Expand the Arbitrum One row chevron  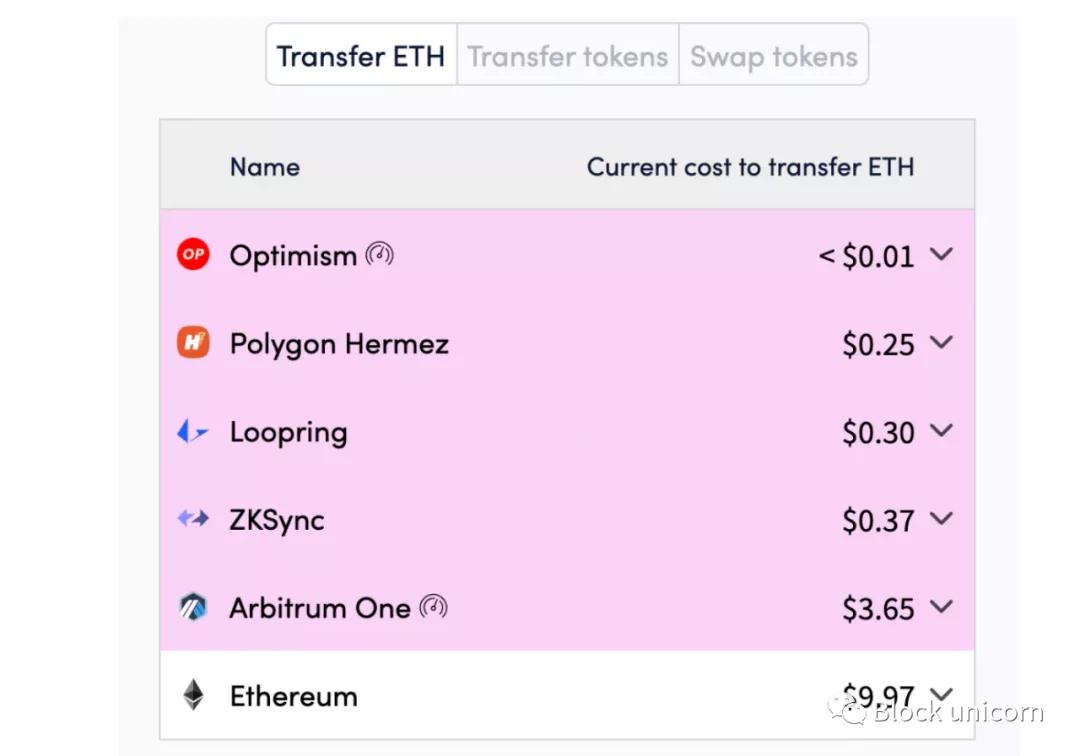click(x=940, y=607)
